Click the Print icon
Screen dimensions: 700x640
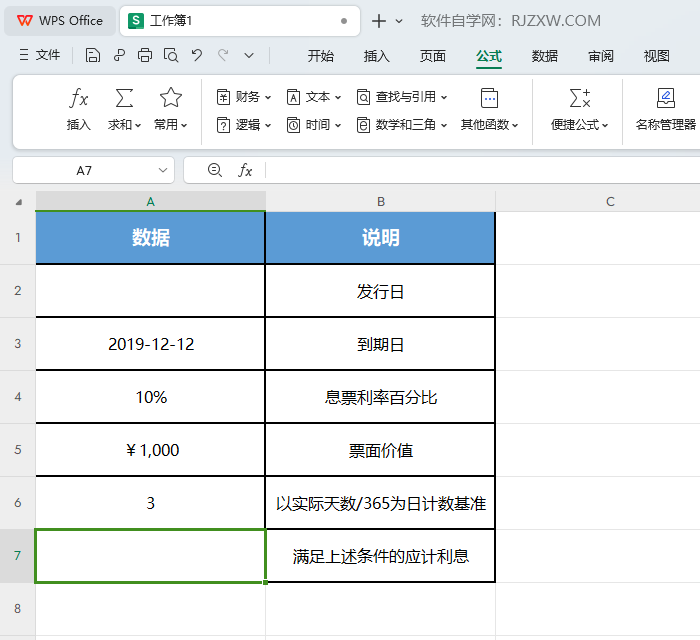tap(145, 56)
